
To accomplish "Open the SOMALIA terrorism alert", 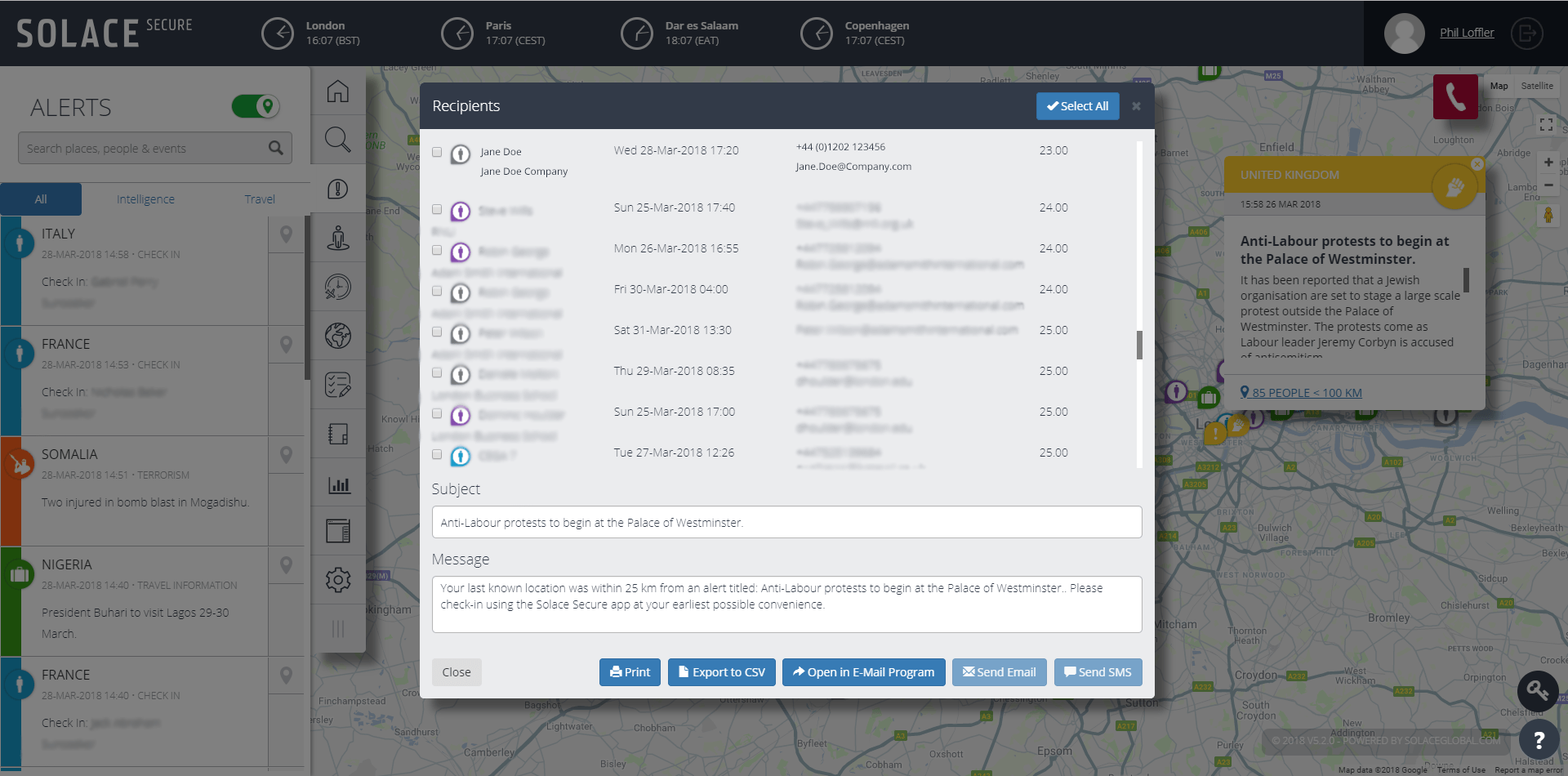I will click(151, 491).
